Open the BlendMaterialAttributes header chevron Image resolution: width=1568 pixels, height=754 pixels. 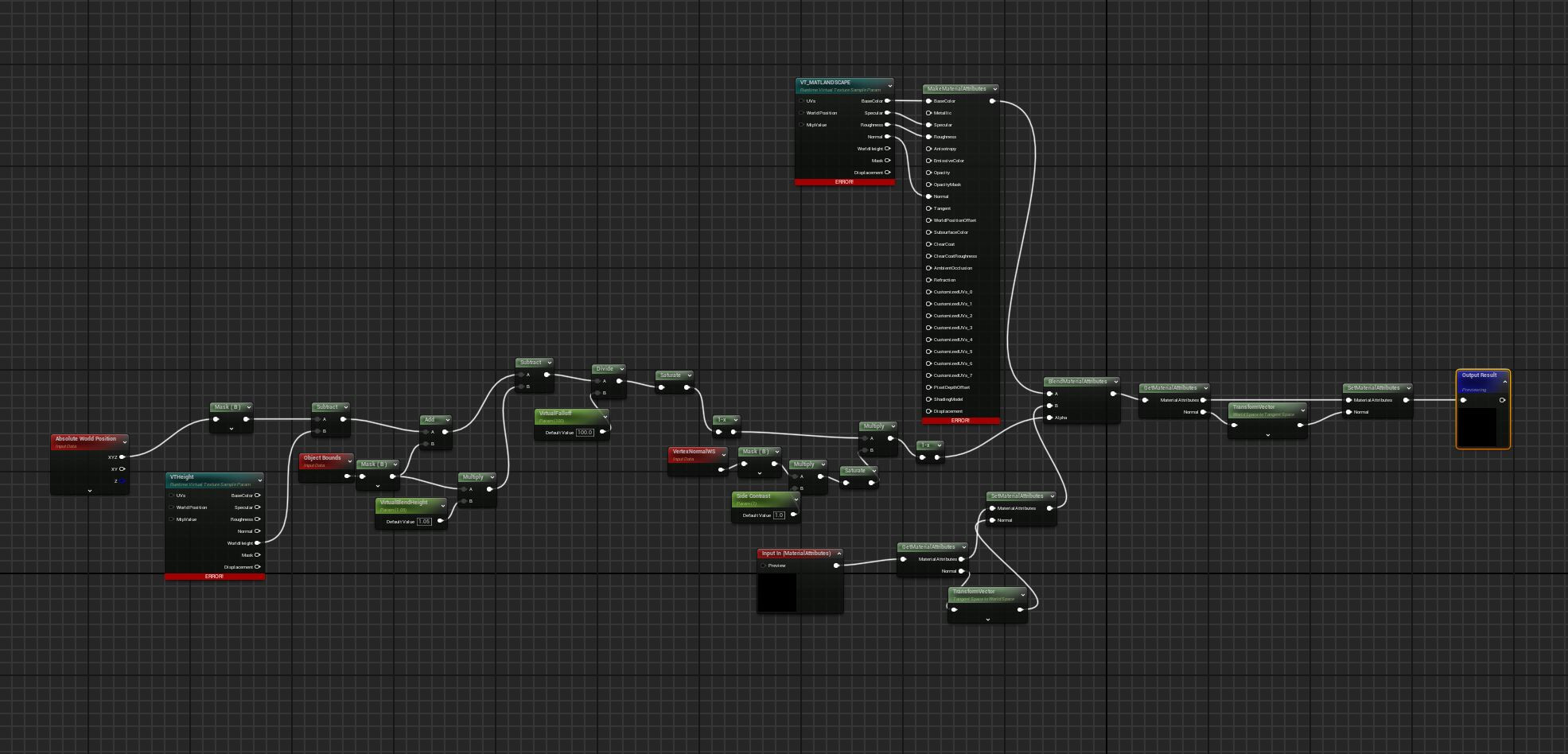tap(1115, 382)
